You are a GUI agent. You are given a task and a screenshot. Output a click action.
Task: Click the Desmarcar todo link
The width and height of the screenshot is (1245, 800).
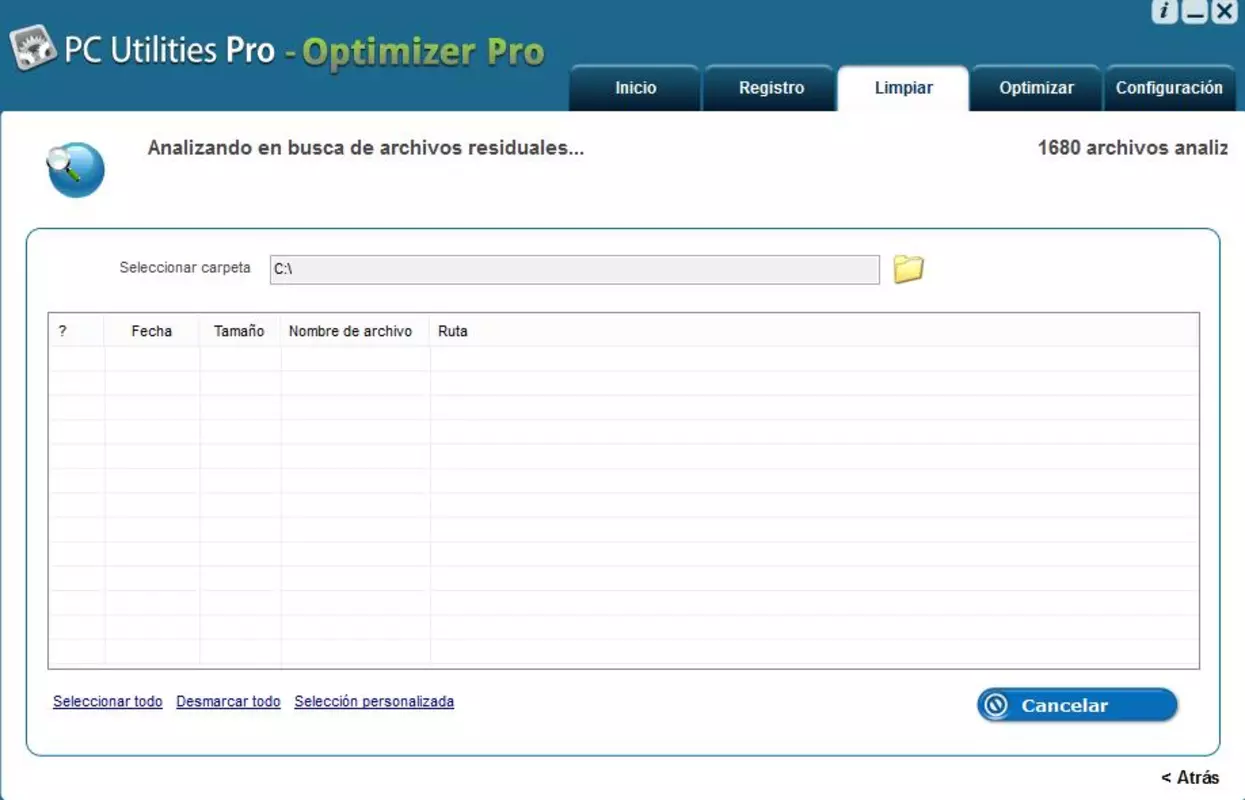pyautogui.click(x=228, y=702)
